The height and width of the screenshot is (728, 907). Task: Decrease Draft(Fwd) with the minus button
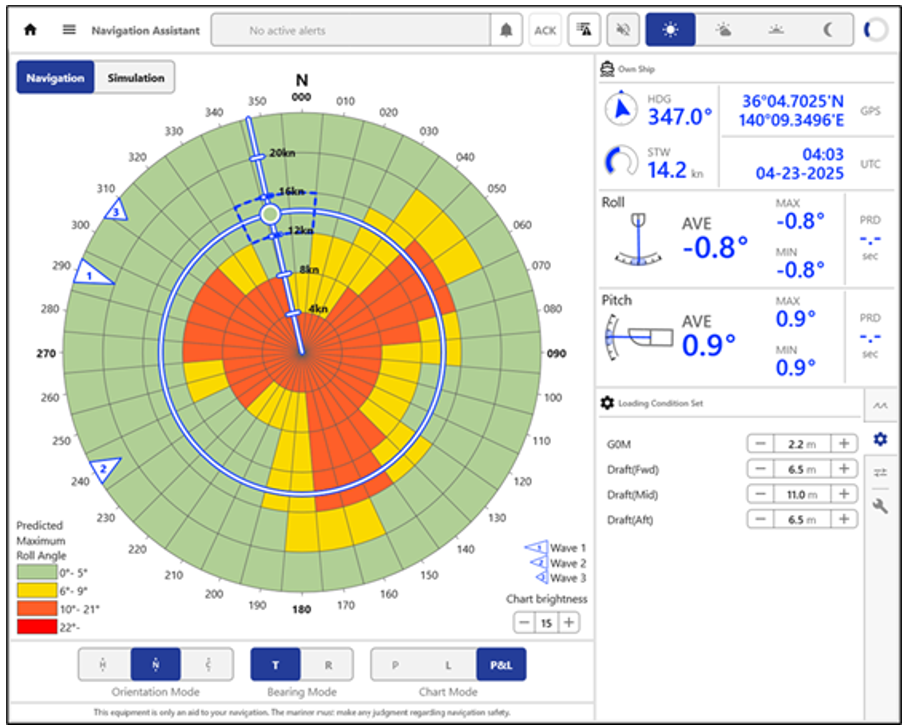point(761,469)
